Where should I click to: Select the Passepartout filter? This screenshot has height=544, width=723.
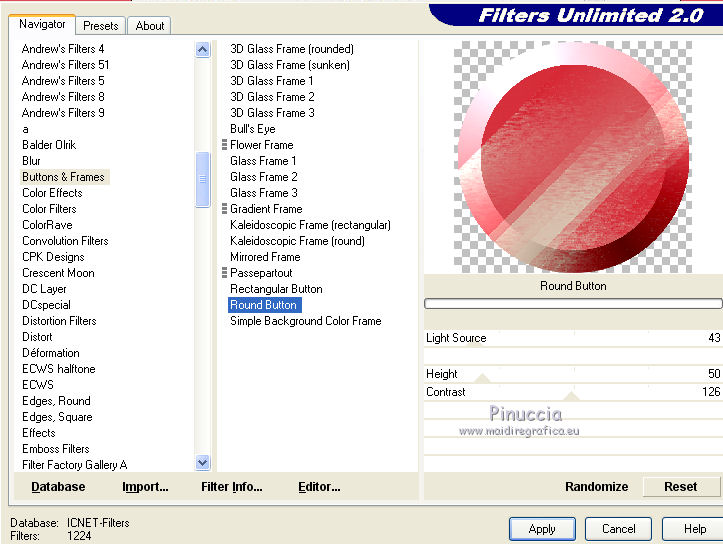pos(261,273)
